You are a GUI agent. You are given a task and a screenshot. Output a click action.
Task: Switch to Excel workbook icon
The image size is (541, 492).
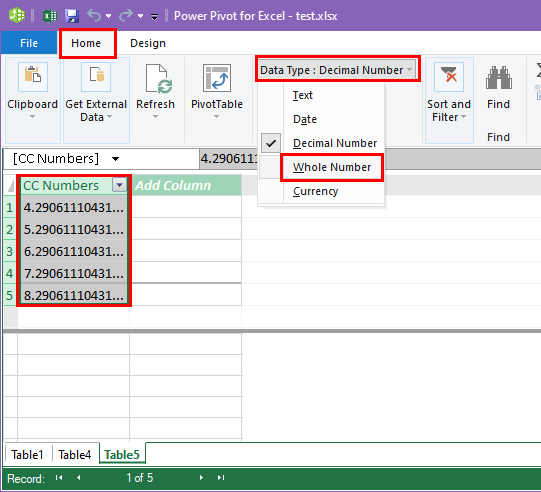[x=50, y=16]
